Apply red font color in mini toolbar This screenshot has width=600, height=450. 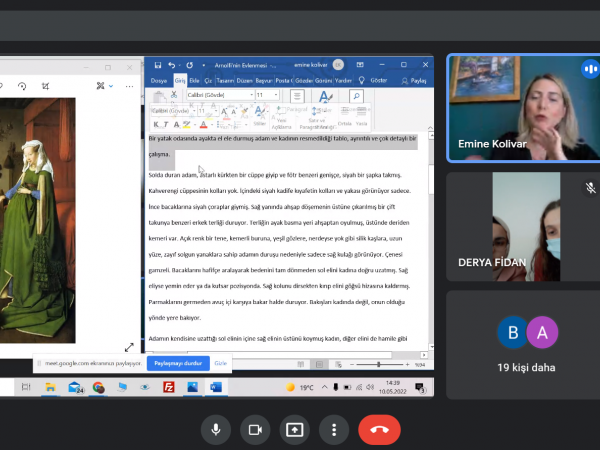point(204,125)
